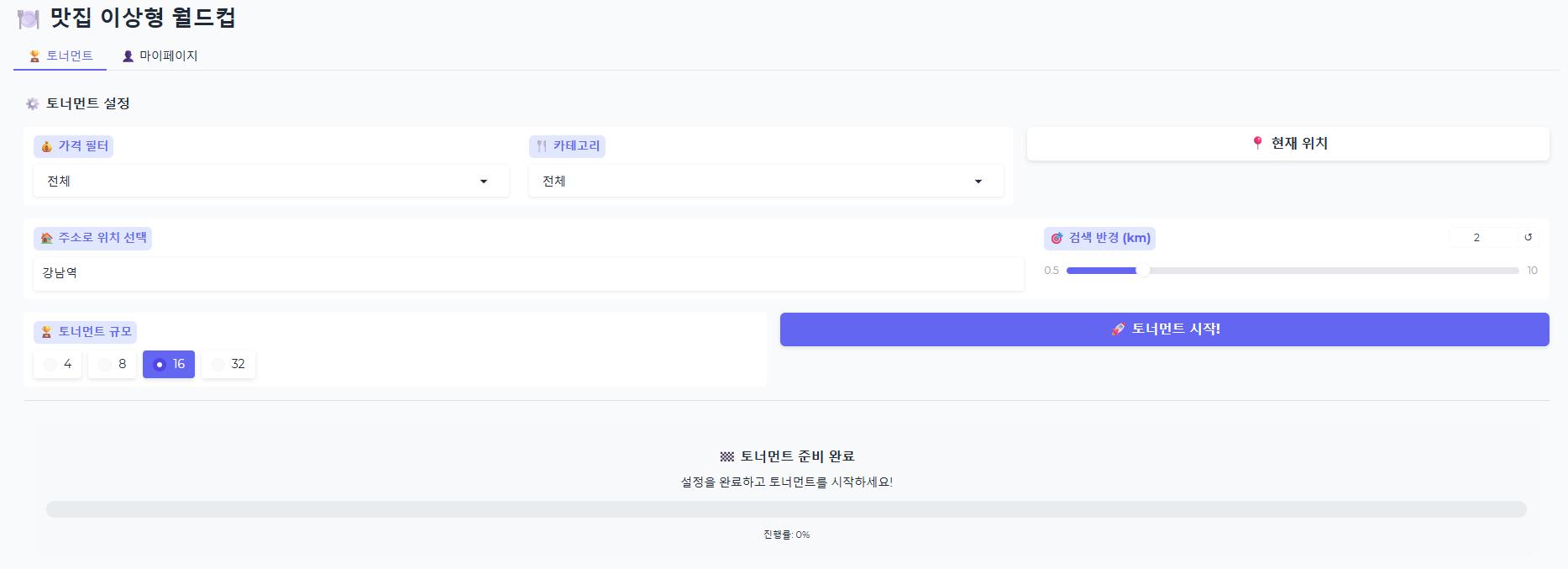Viewport: 1568px width, 569px height.
Task: Switch to the 토너먼트 tab
Action: (x=60, y=56)
